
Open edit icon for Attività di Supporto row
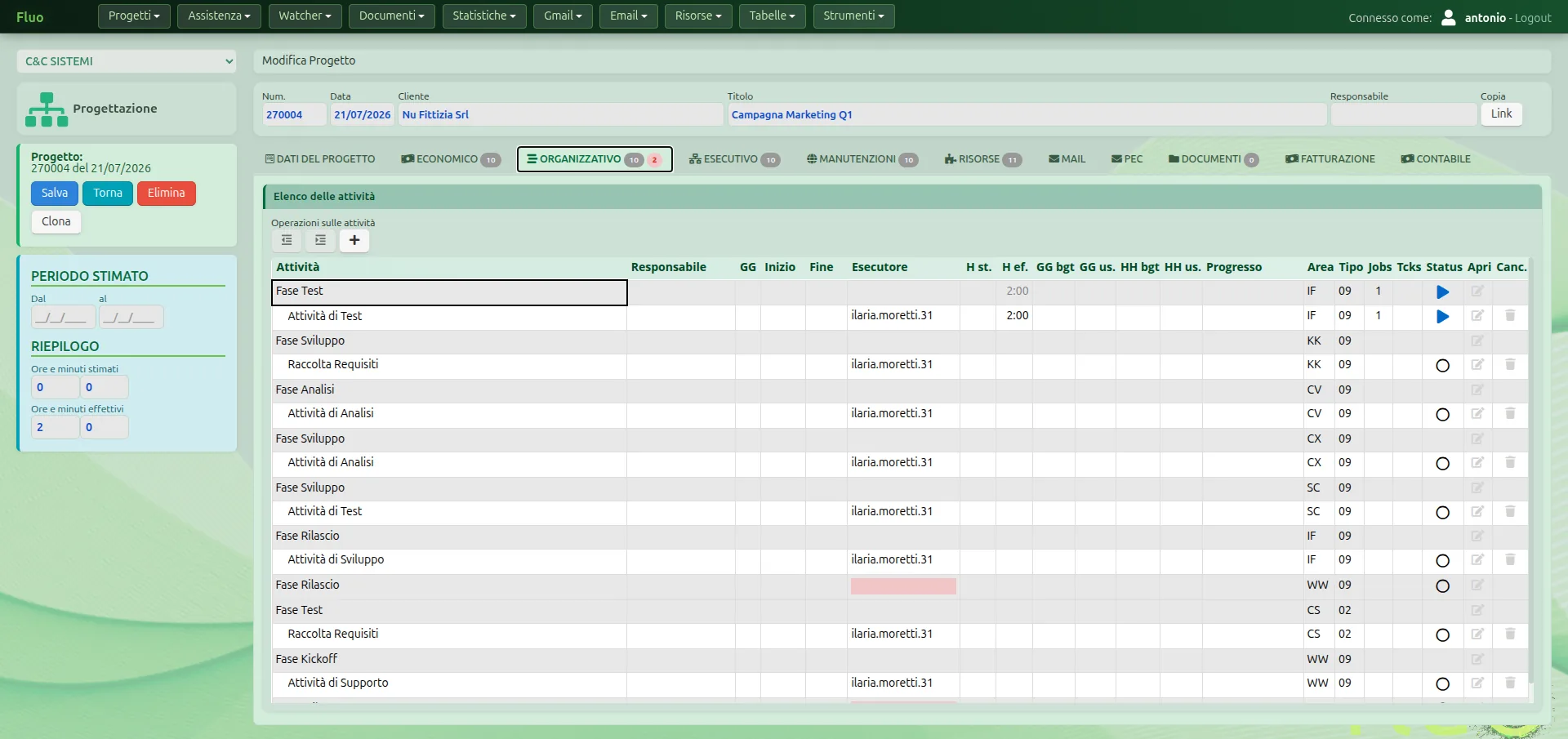coord(1477,683)
